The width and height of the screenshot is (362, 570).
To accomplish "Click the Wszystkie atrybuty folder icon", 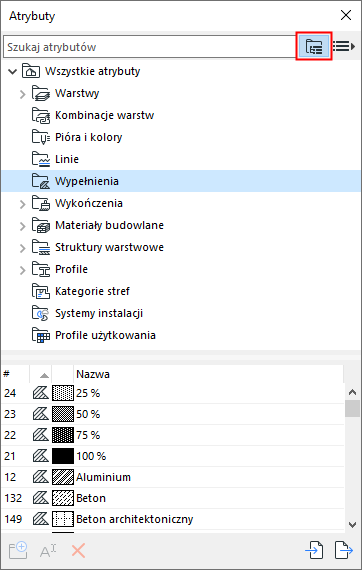I will click(x=31, y=71).
